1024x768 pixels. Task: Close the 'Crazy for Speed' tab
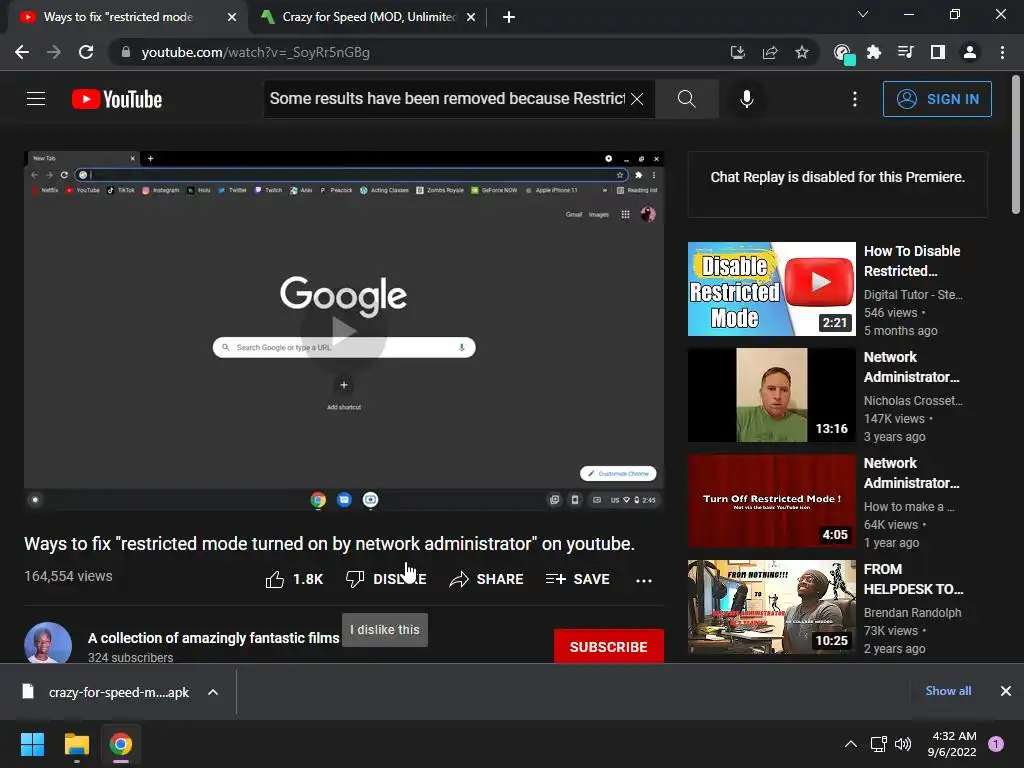[x=471, y=18]
